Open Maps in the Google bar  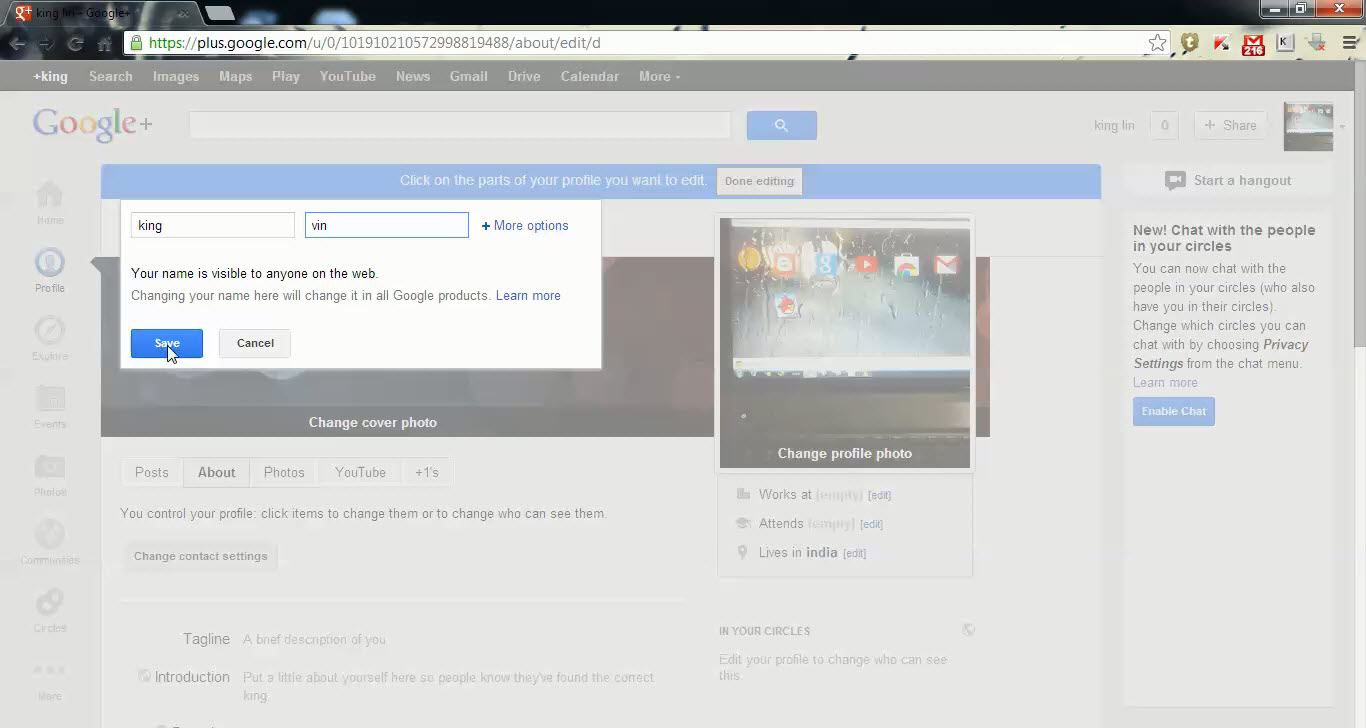pyautogui.click(x=236, y=76)
